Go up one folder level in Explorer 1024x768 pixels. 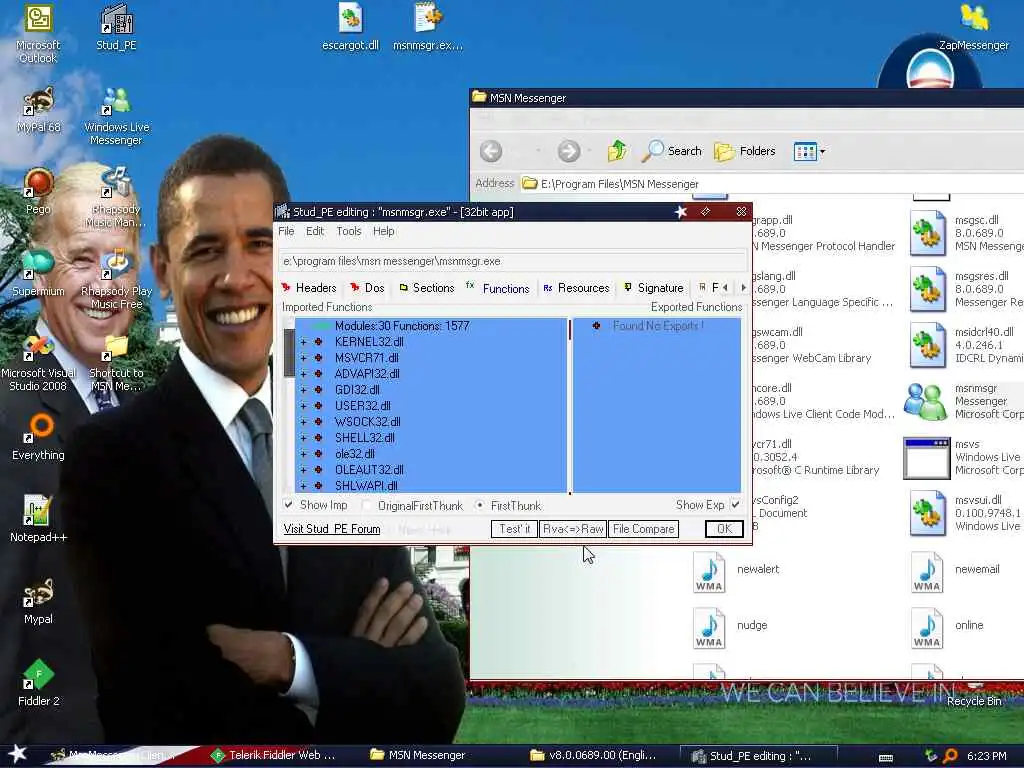click(617, 151)
